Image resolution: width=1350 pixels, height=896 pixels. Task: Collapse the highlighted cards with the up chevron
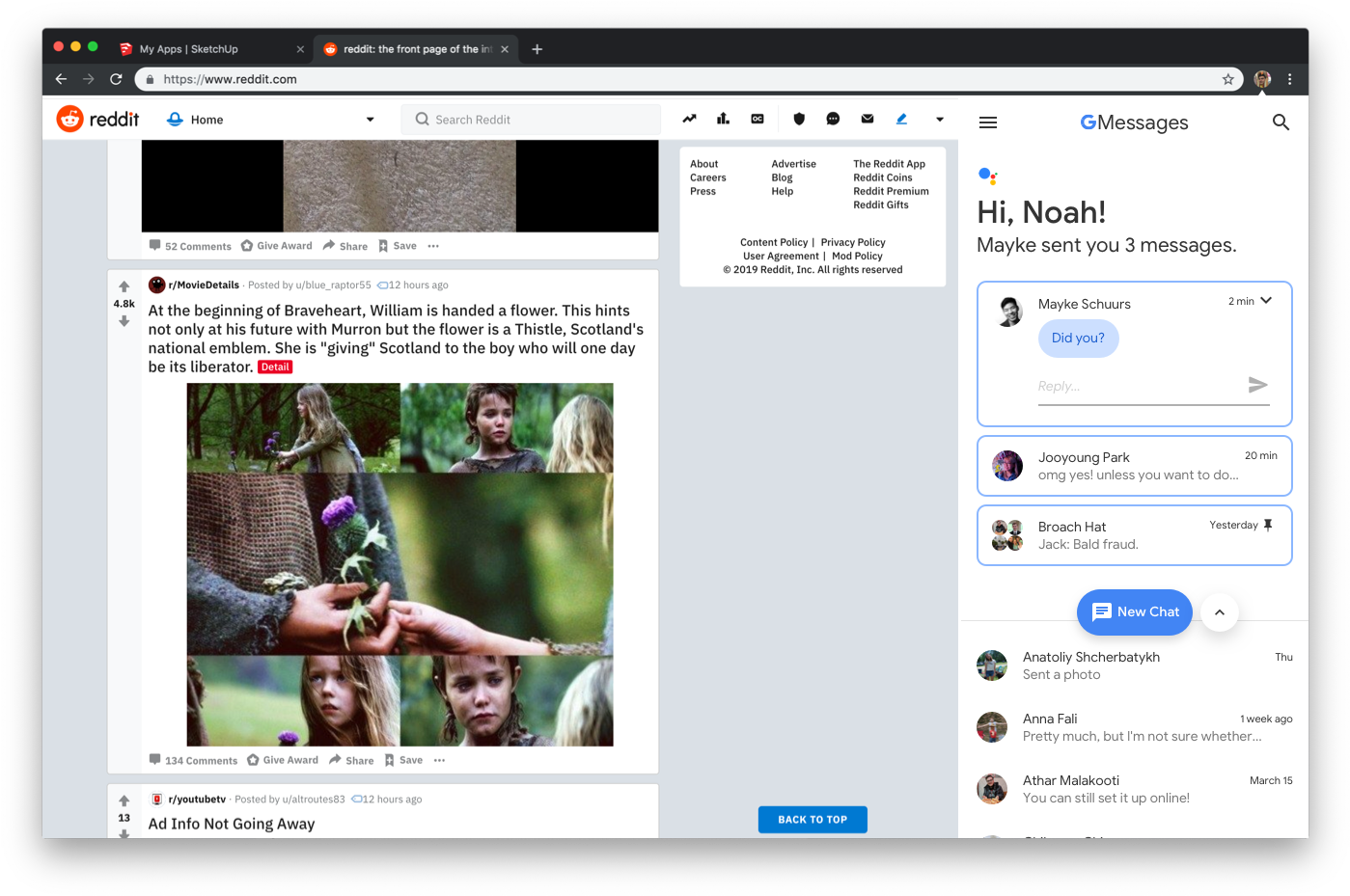pos(1220,612)
